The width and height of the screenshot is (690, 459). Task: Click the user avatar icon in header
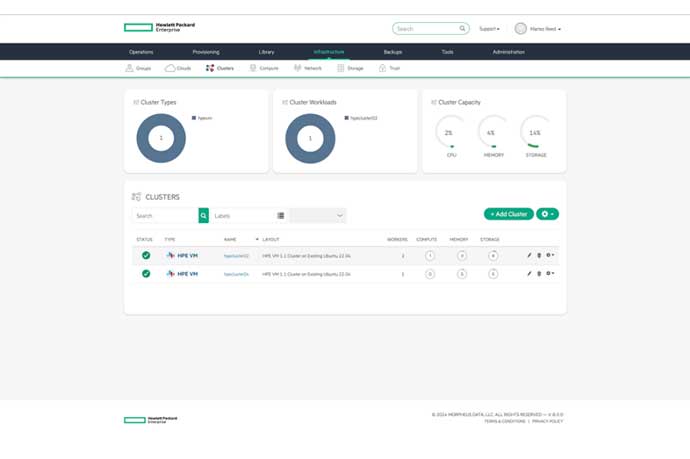tap(520, 29)
